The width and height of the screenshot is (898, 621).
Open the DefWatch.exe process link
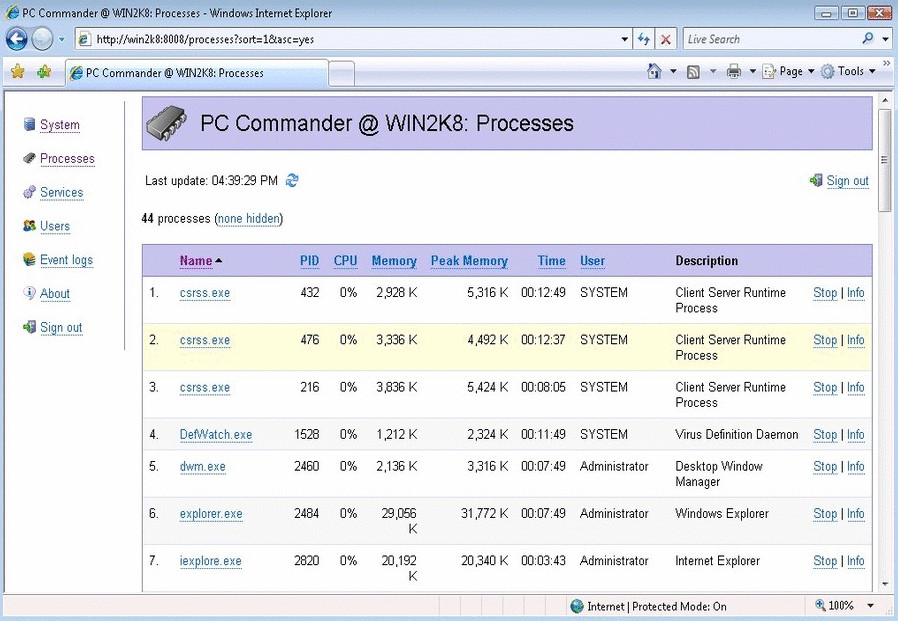[x=216, y=435]
